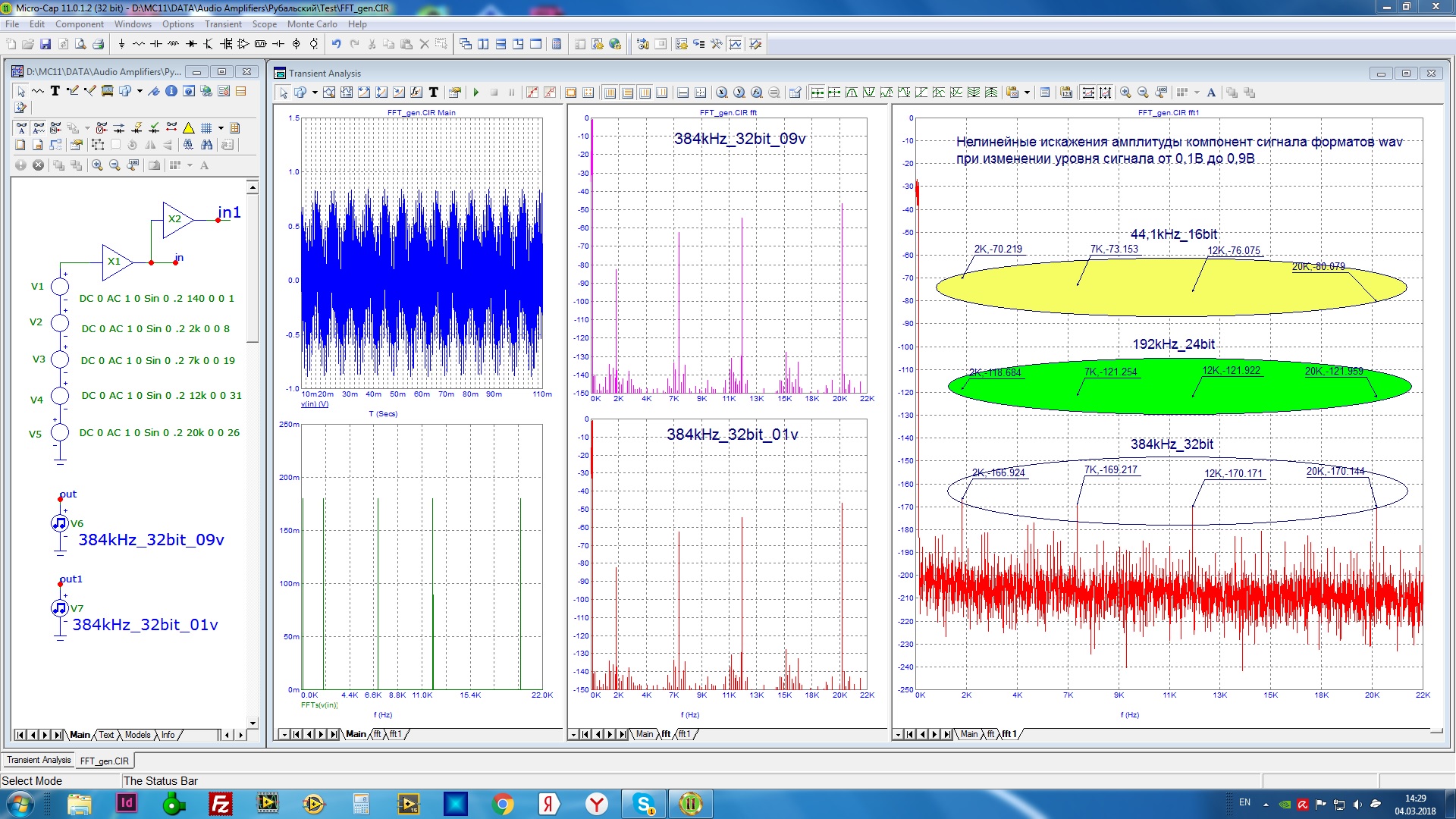Switch to Models tab in schematic window
The image size is (1456, 819).
pos(137,735)
